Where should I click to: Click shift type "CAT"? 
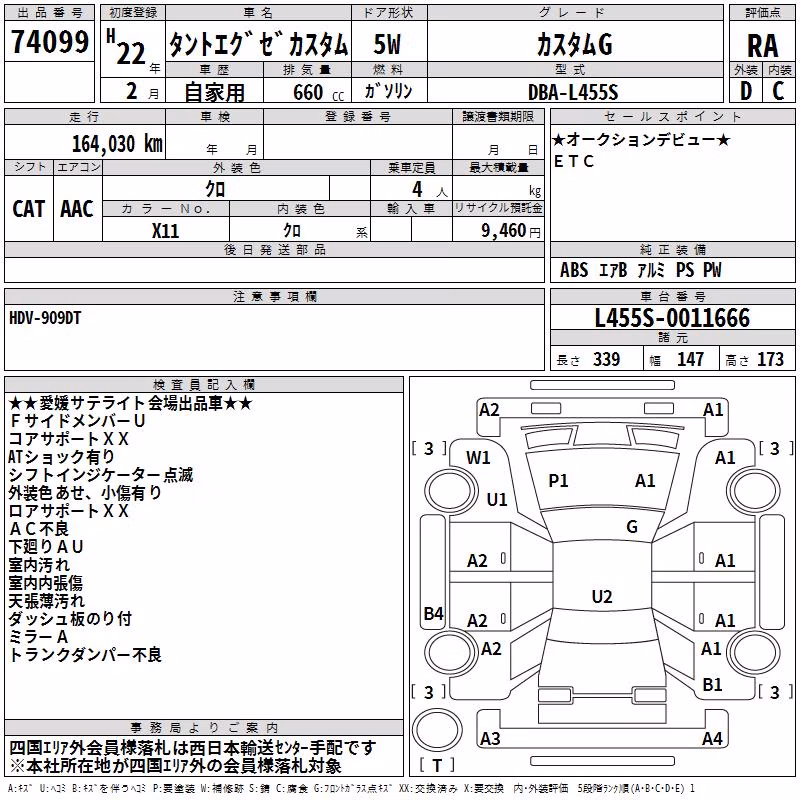point(29,209)
